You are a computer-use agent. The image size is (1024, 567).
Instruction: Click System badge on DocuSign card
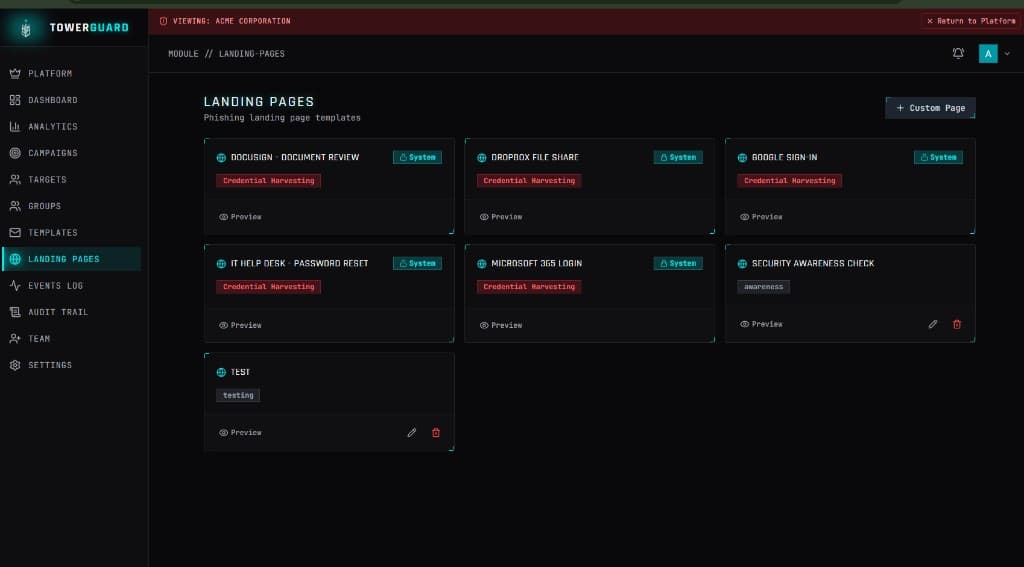tap(417, 157)
